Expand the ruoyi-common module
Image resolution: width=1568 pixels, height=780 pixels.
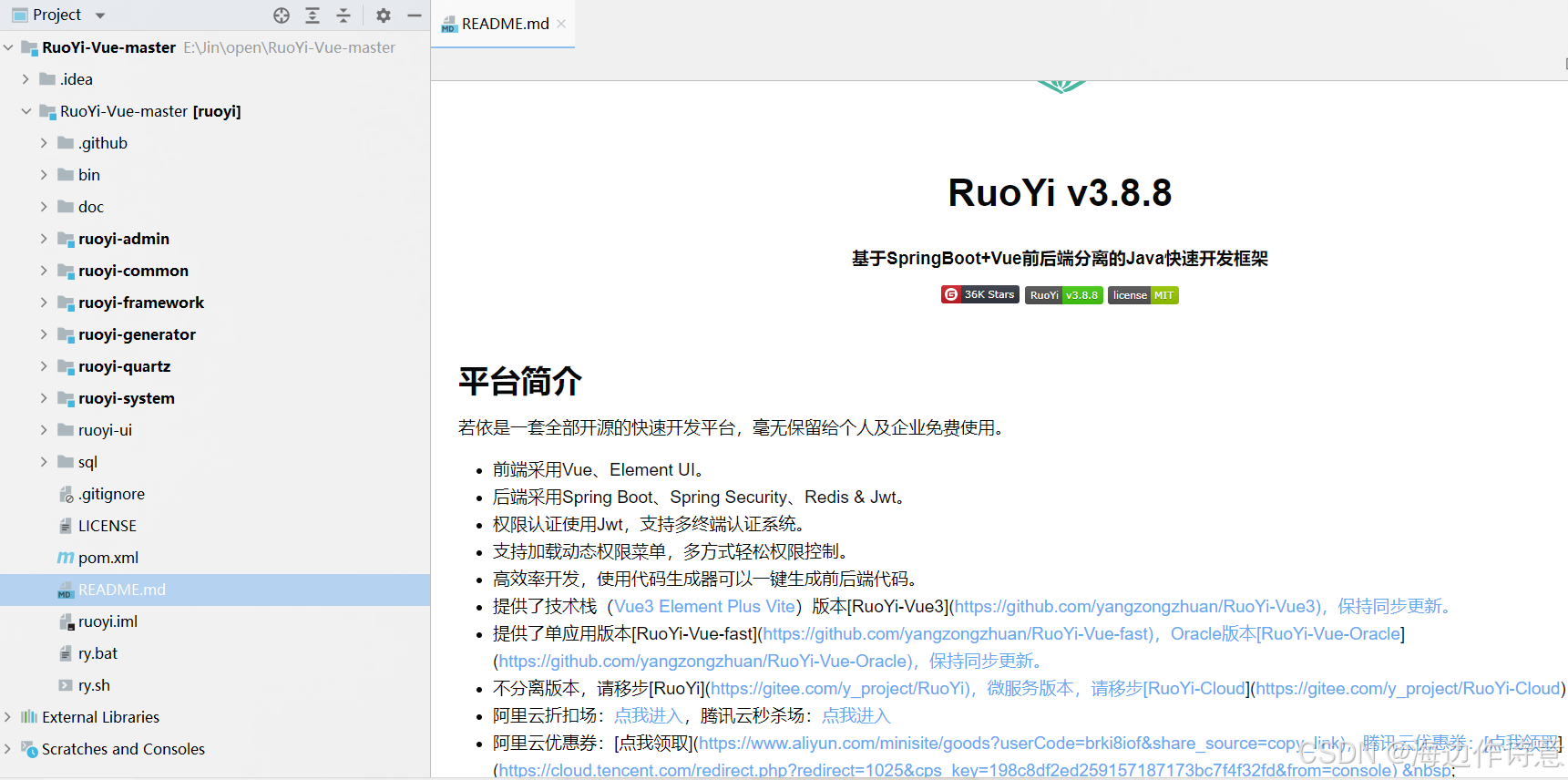pos(44,271)
